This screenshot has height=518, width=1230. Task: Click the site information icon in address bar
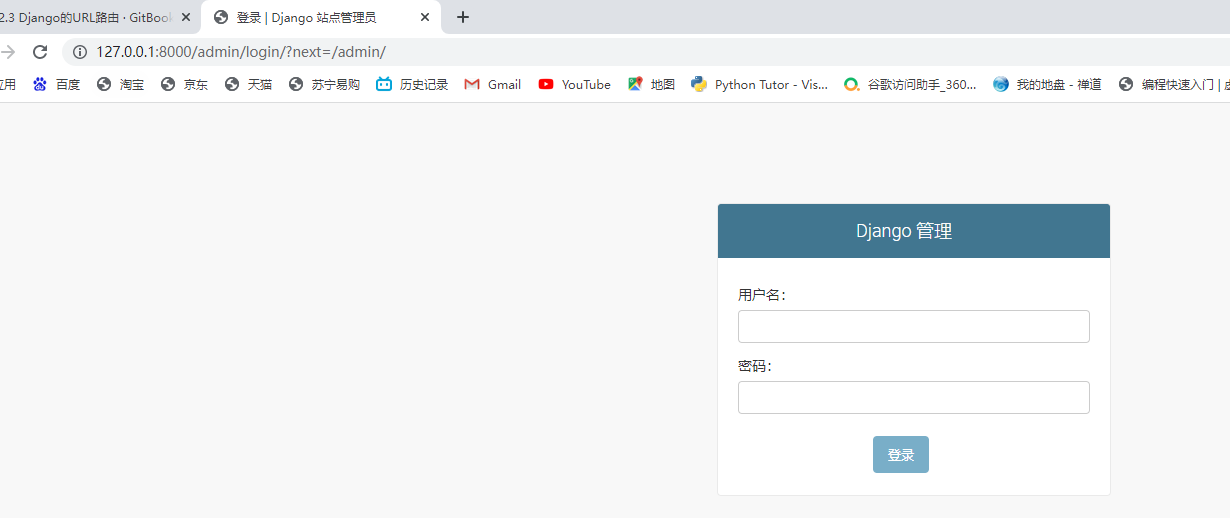(80, 52)
